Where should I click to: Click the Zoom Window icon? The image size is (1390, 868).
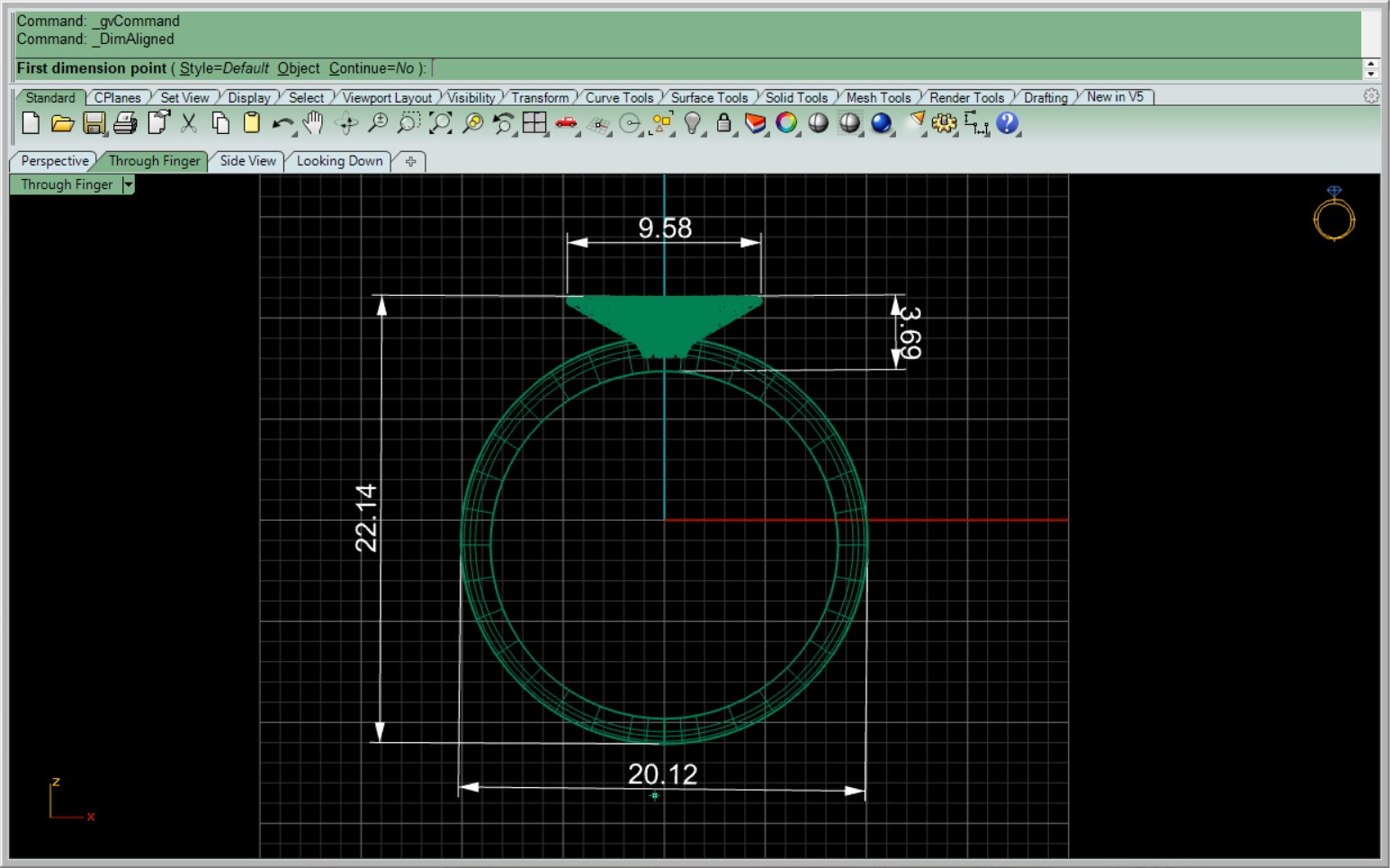[408, 123]
